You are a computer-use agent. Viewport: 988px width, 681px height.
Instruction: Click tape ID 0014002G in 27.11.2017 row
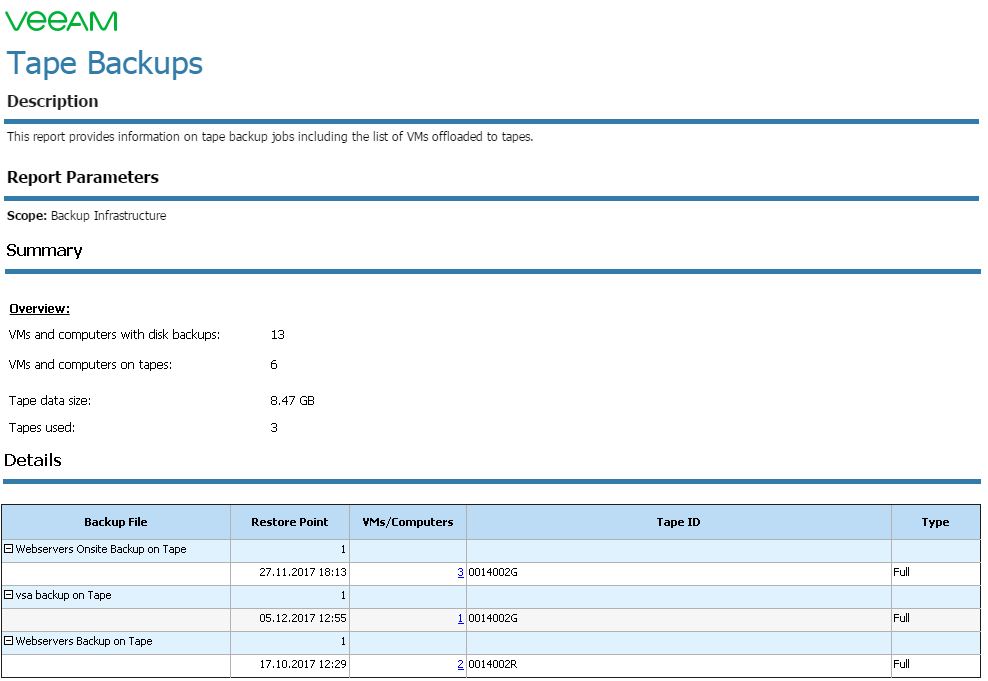pyautogui.click(x=493, y=573)
